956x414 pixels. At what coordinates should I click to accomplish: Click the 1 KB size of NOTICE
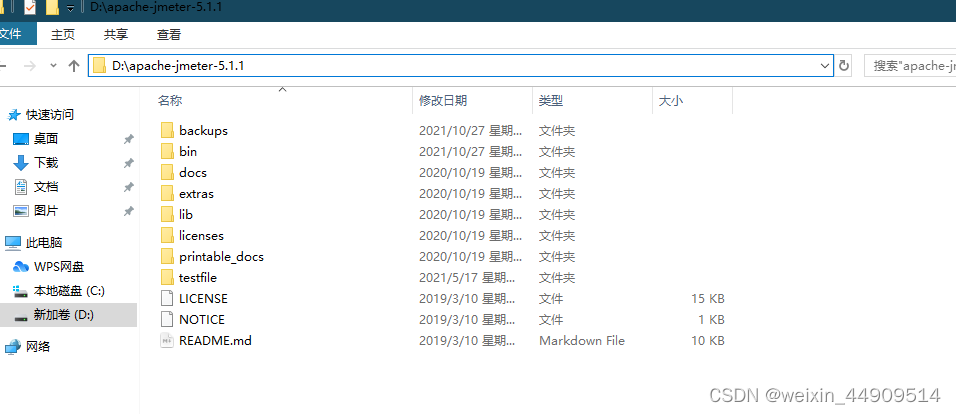712,319
